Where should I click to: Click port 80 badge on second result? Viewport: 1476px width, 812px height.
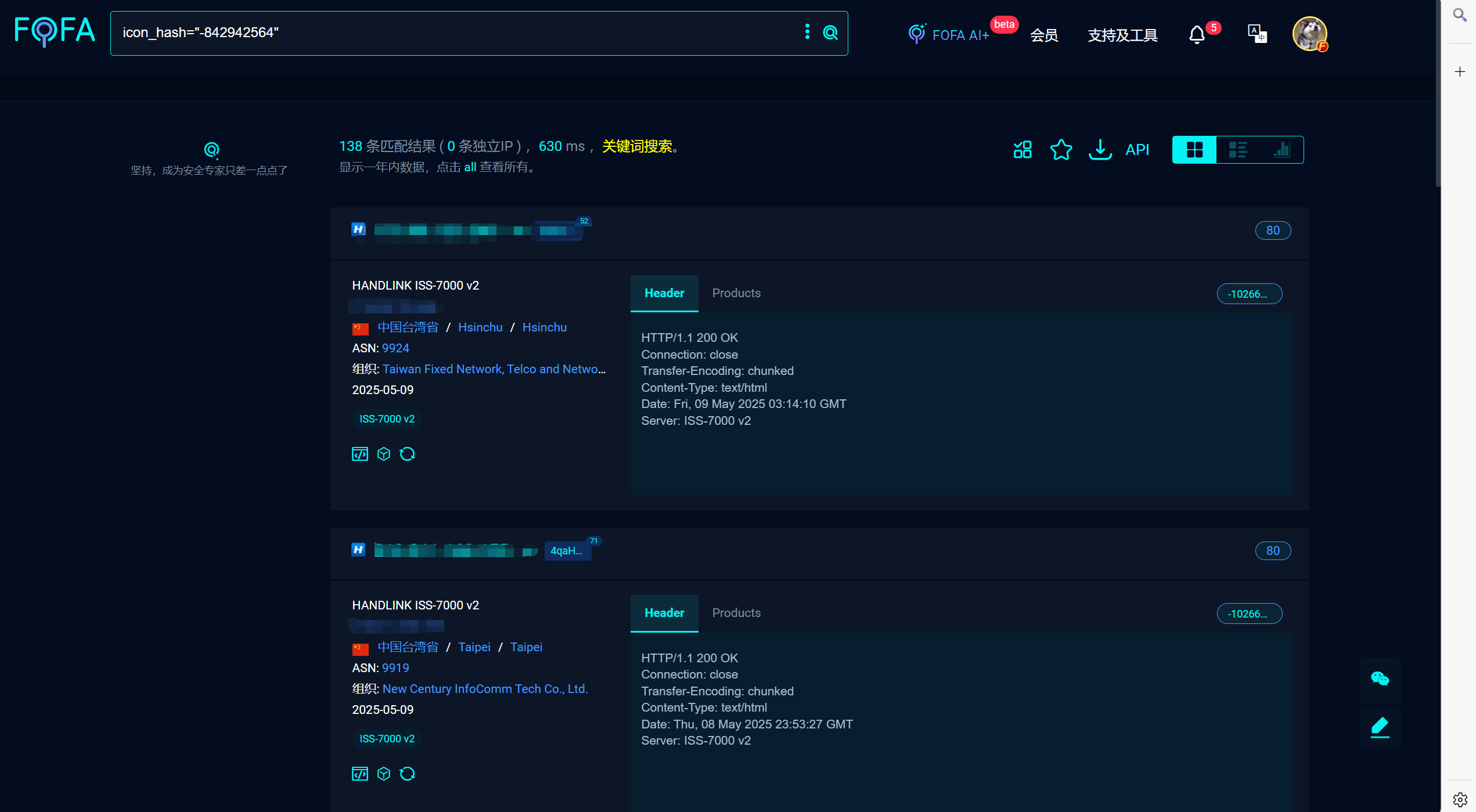(x=1273, y=551)
